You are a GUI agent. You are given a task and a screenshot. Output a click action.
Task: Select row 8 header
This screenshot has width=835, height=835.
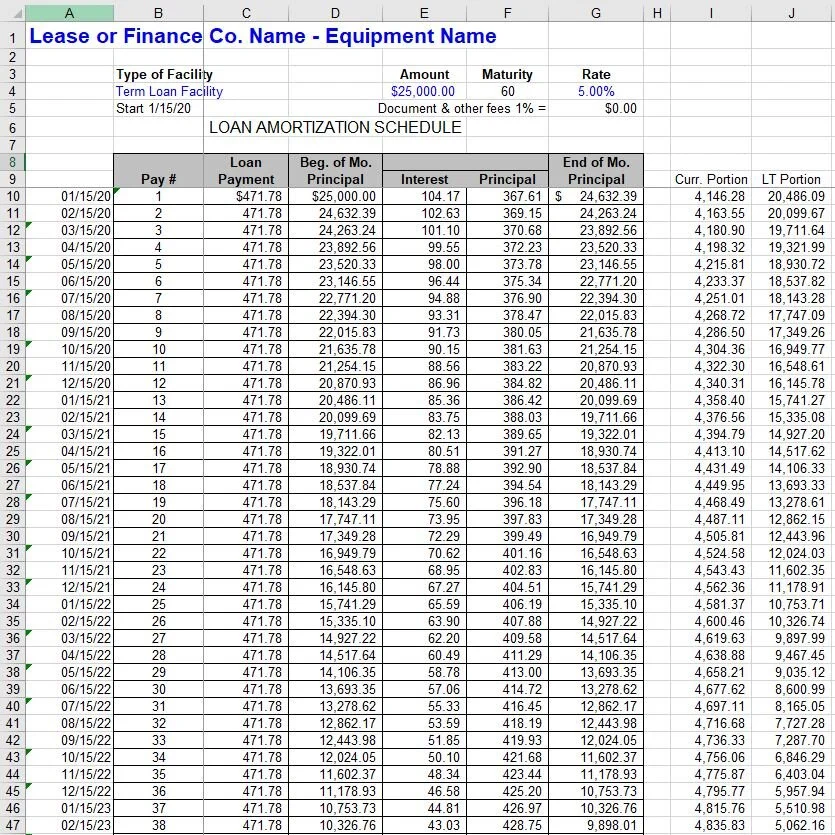[12, 162]
